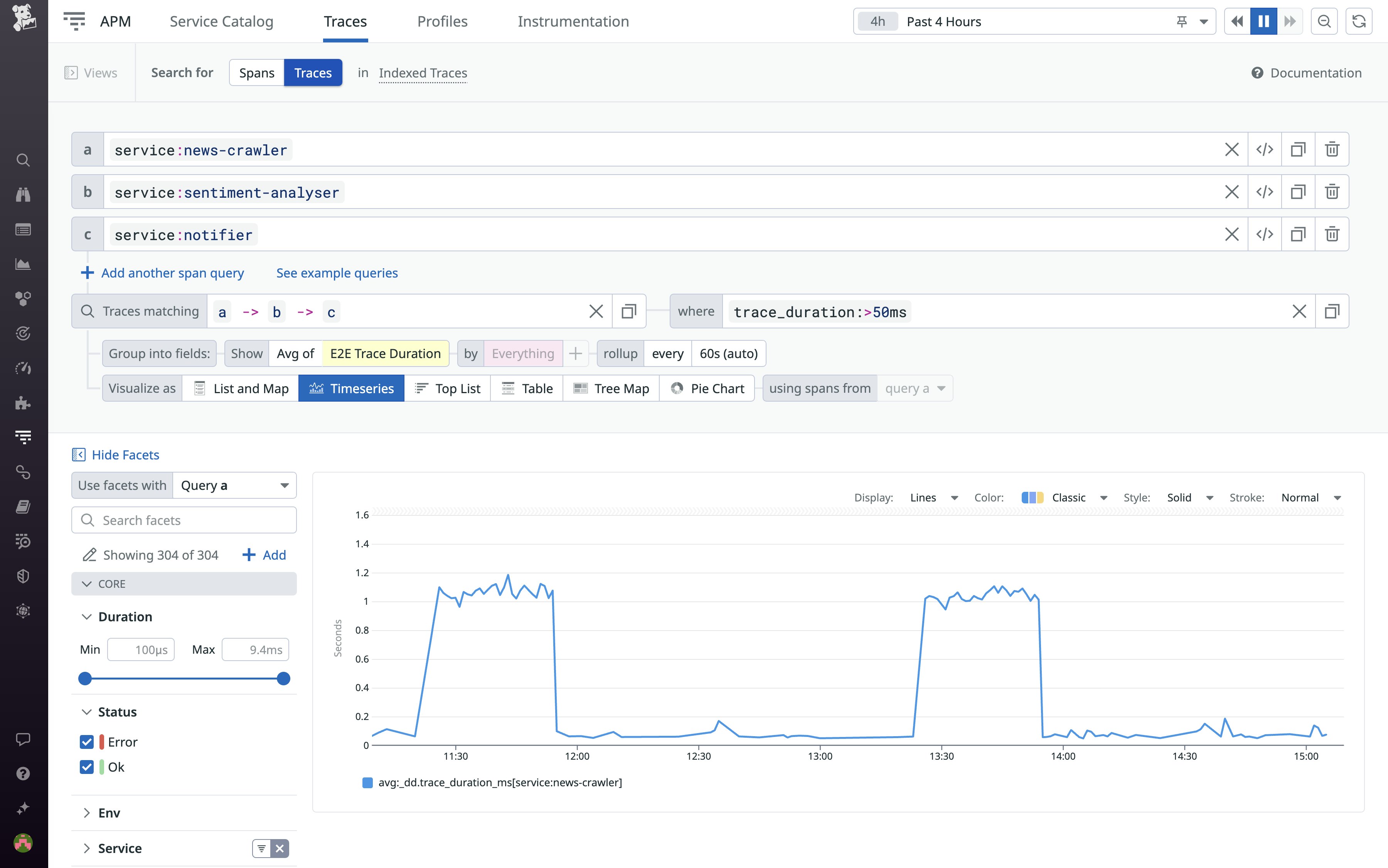
Task: Switch search scope to Spans
Action: click(x=257, y=72)
